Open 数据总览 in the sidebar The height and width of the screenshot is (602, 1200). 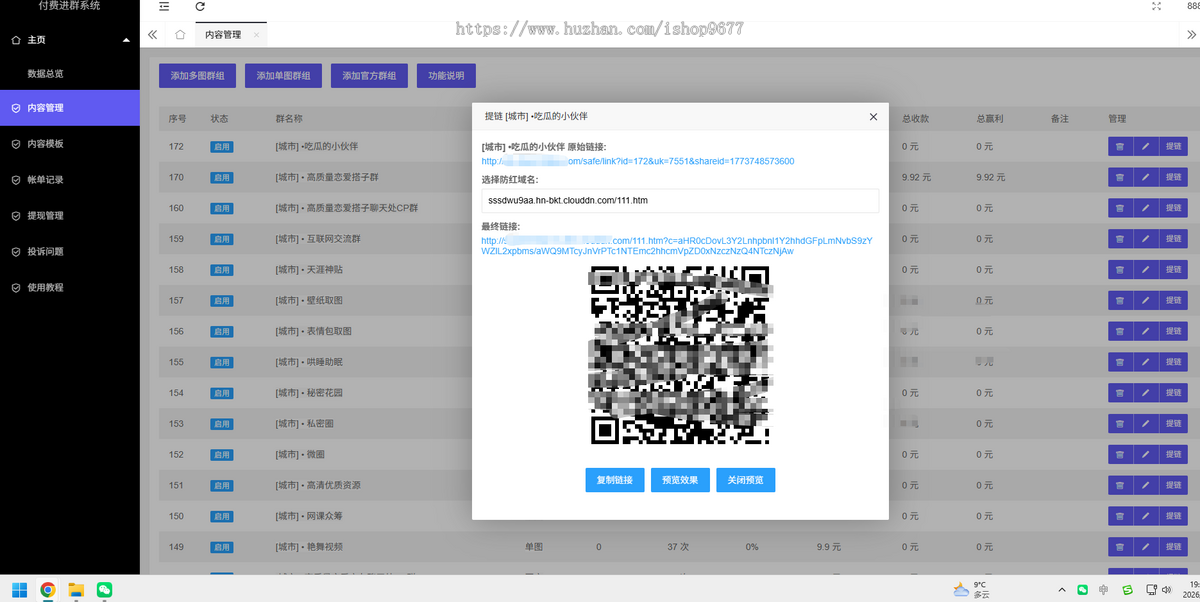70,74
